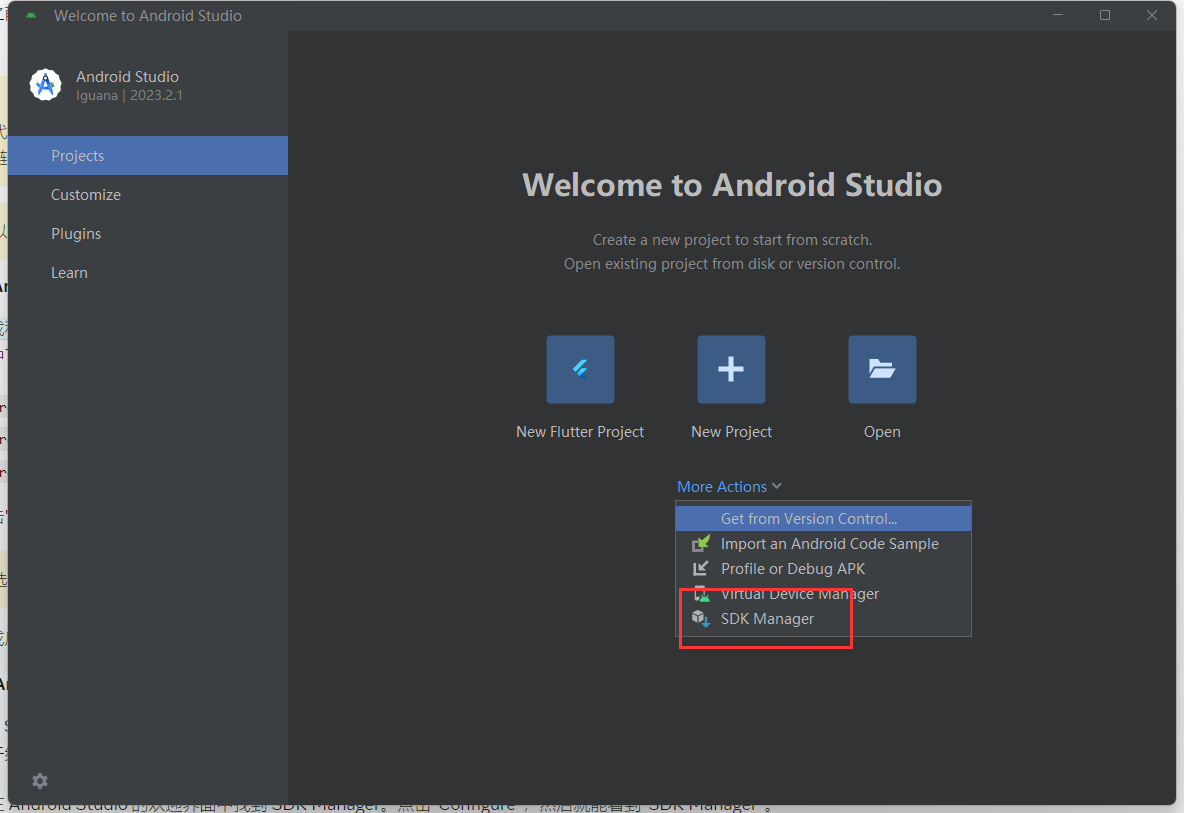Image resolution: width=1184 pixels, height=813 pixels.
Task: Click the title bar Android icon
Action: click(x=31, y=15)
